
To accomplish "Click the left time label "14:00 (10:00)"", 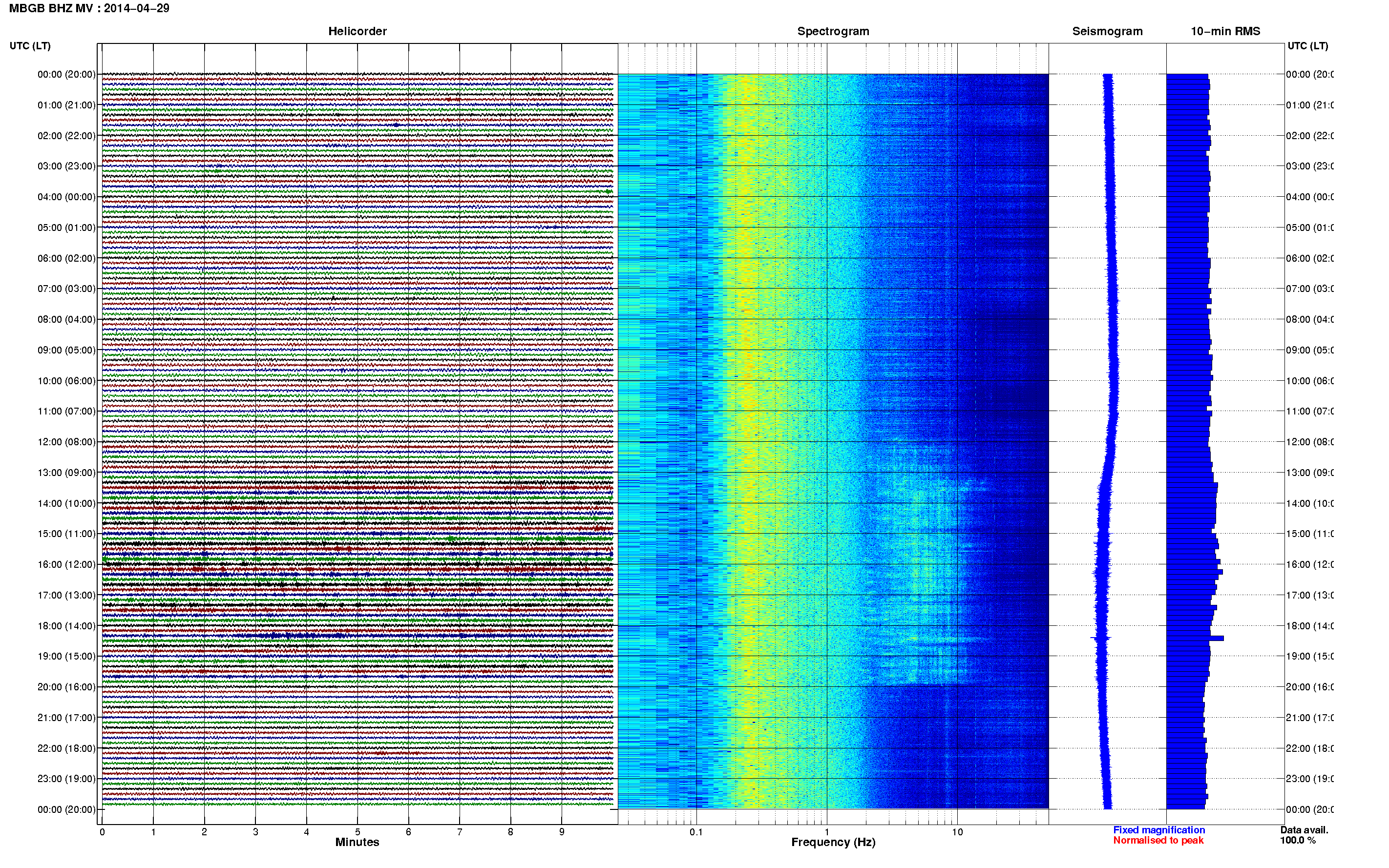I will [x=66, y=503].
